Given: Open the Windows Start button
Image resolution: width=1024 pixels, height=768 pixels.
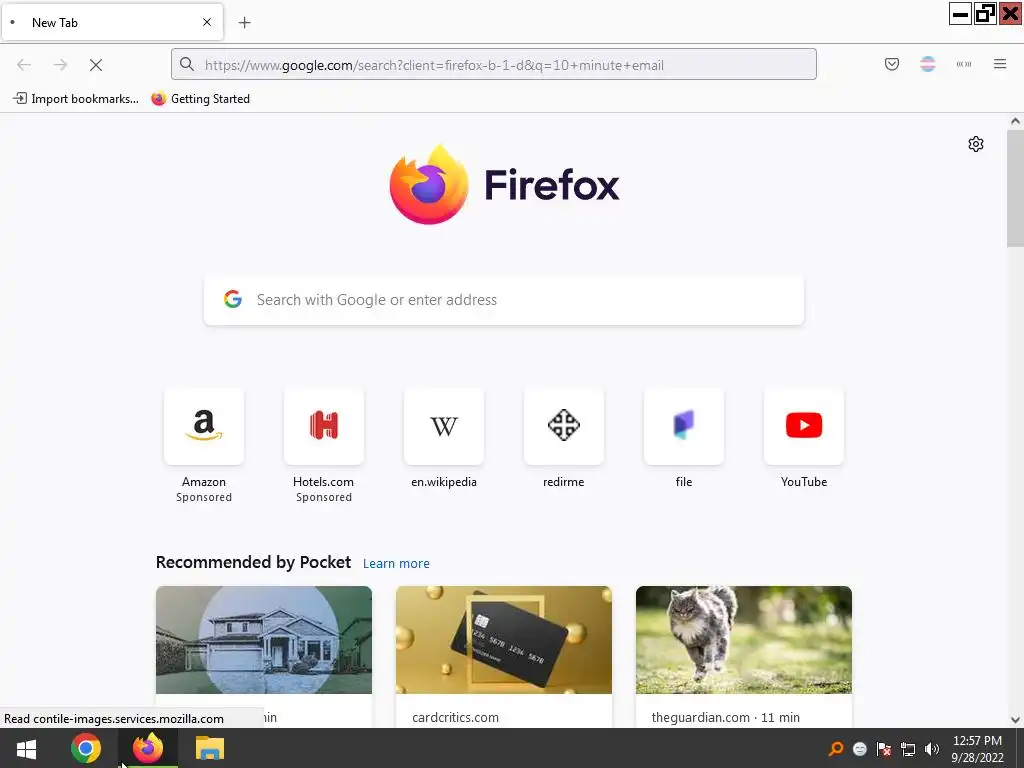Looking at the screenshot, I should [x=26, y=748].
